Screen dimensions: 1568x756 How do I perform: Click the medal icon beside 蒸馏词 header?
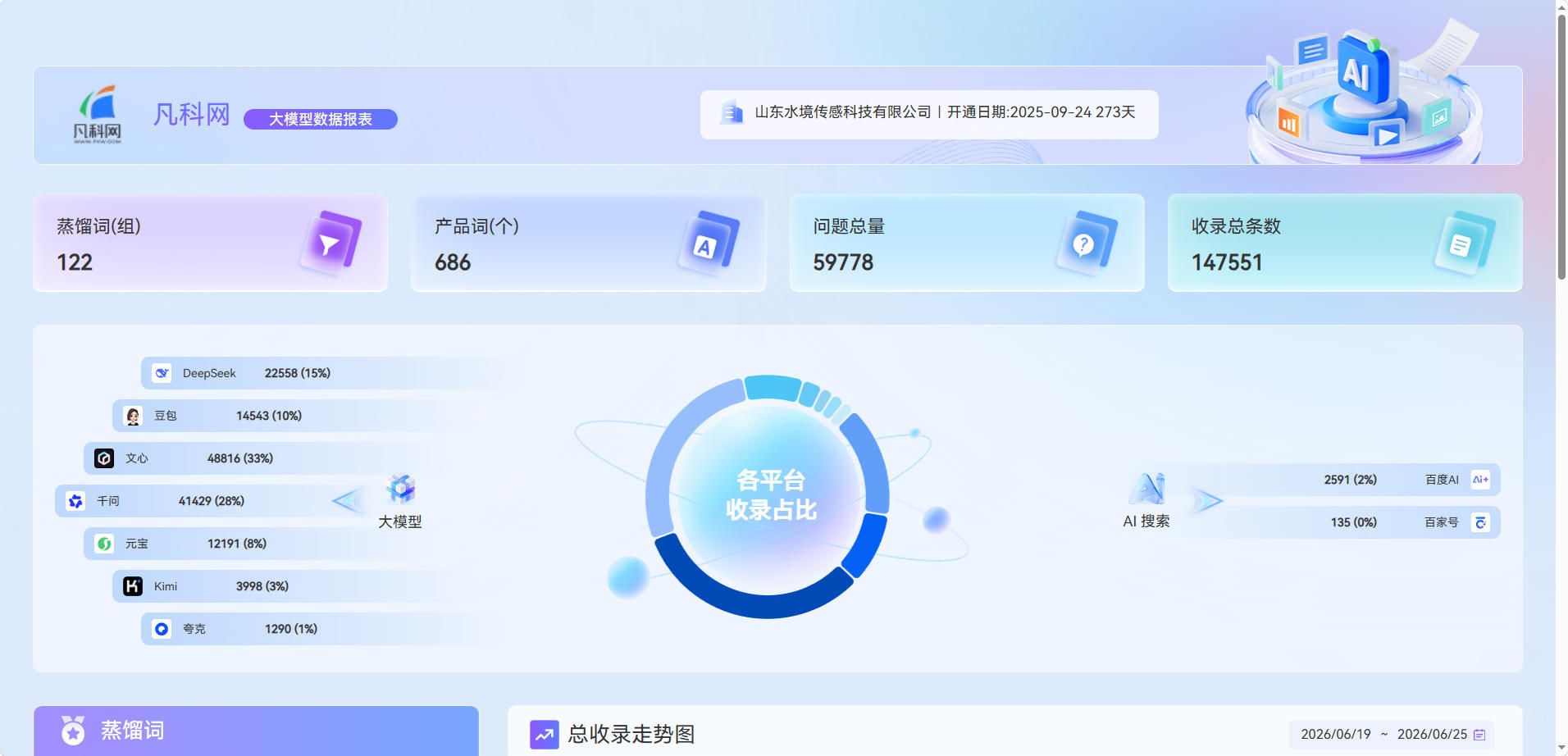73,730
